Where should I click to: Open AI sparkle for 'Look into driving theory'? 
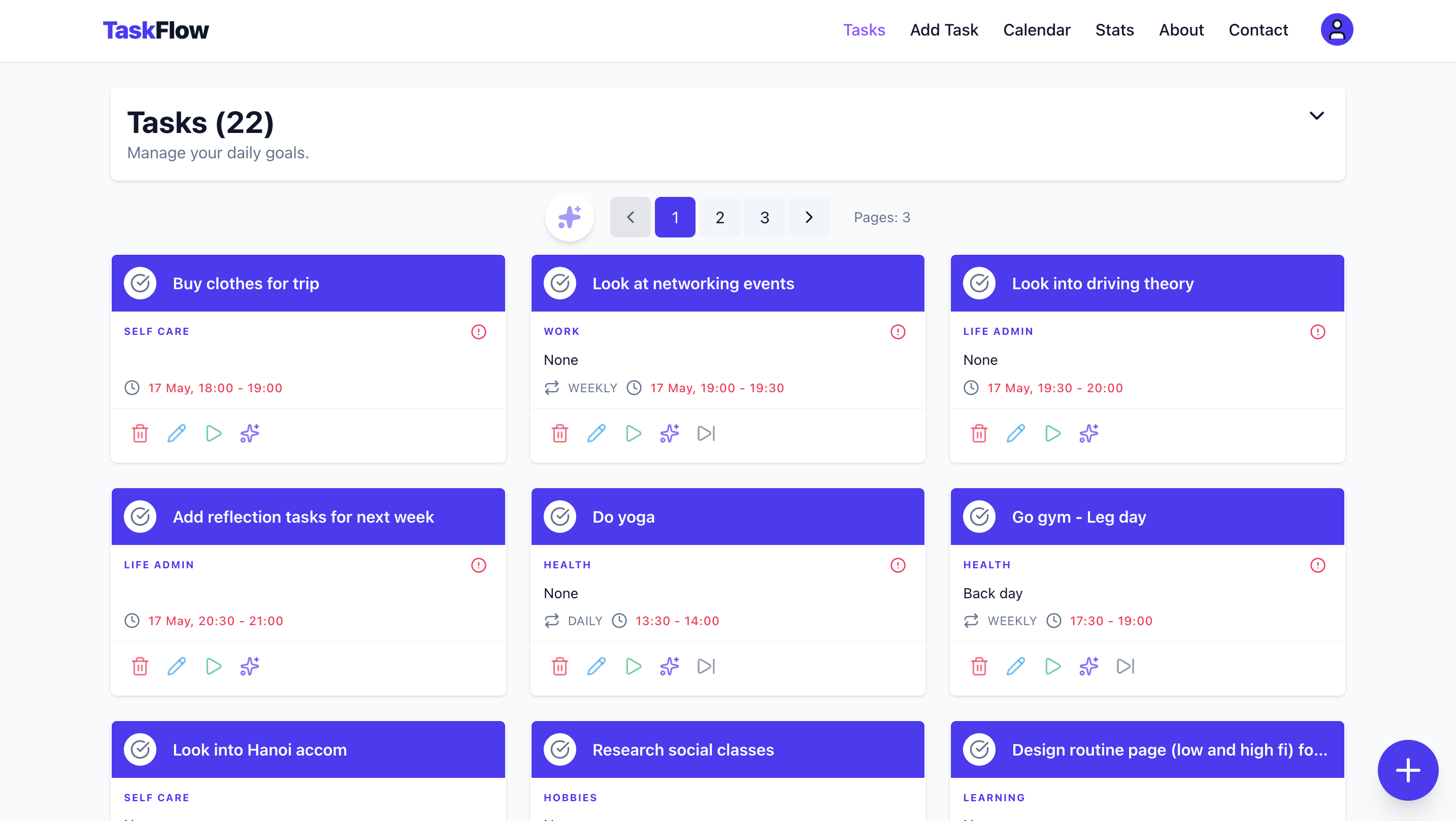point(1088,433)
